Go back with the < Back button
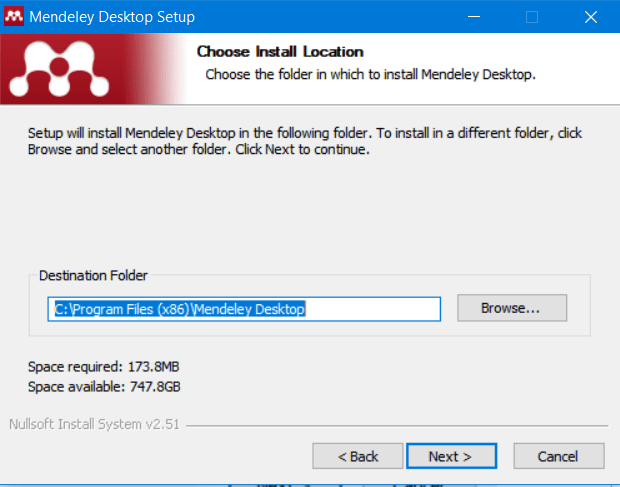620x487 pixels. [357, 456]
